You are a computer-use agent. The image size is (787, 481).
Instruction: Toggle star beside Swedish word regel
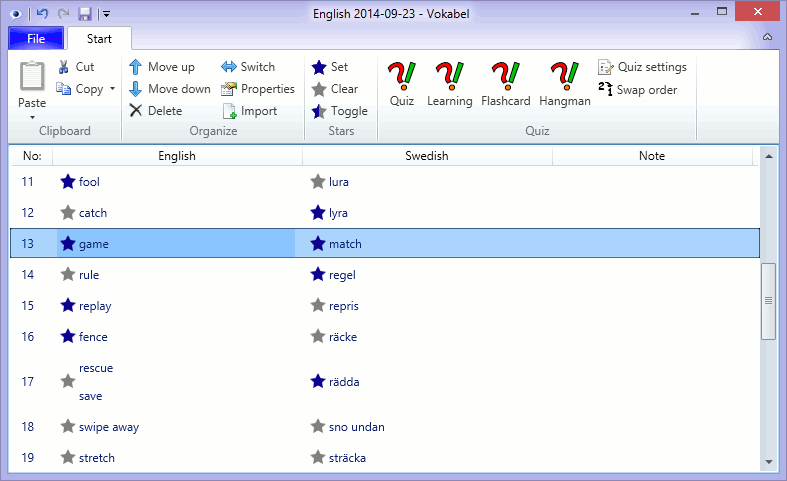click(318, 275)
